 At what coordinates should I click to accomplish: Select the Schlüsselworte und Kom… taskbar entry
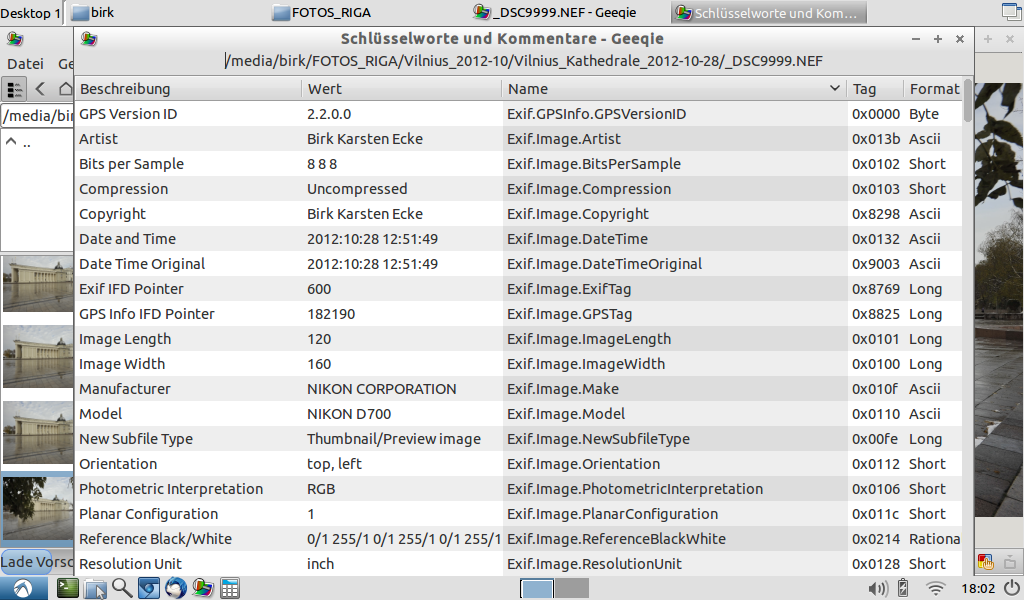[x=768, y=12]
